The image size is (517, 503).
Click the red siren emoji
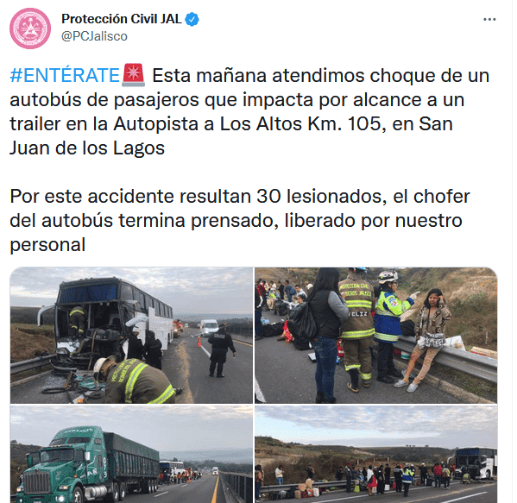pos(133,75)
